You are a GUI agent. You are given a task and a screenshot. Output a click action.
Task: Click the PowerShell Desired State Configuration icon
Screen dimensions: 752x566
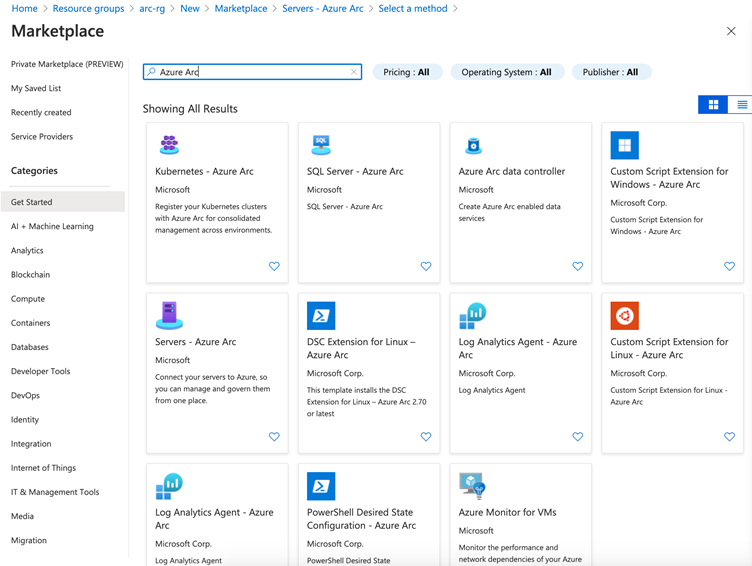(x=321, y=486)
